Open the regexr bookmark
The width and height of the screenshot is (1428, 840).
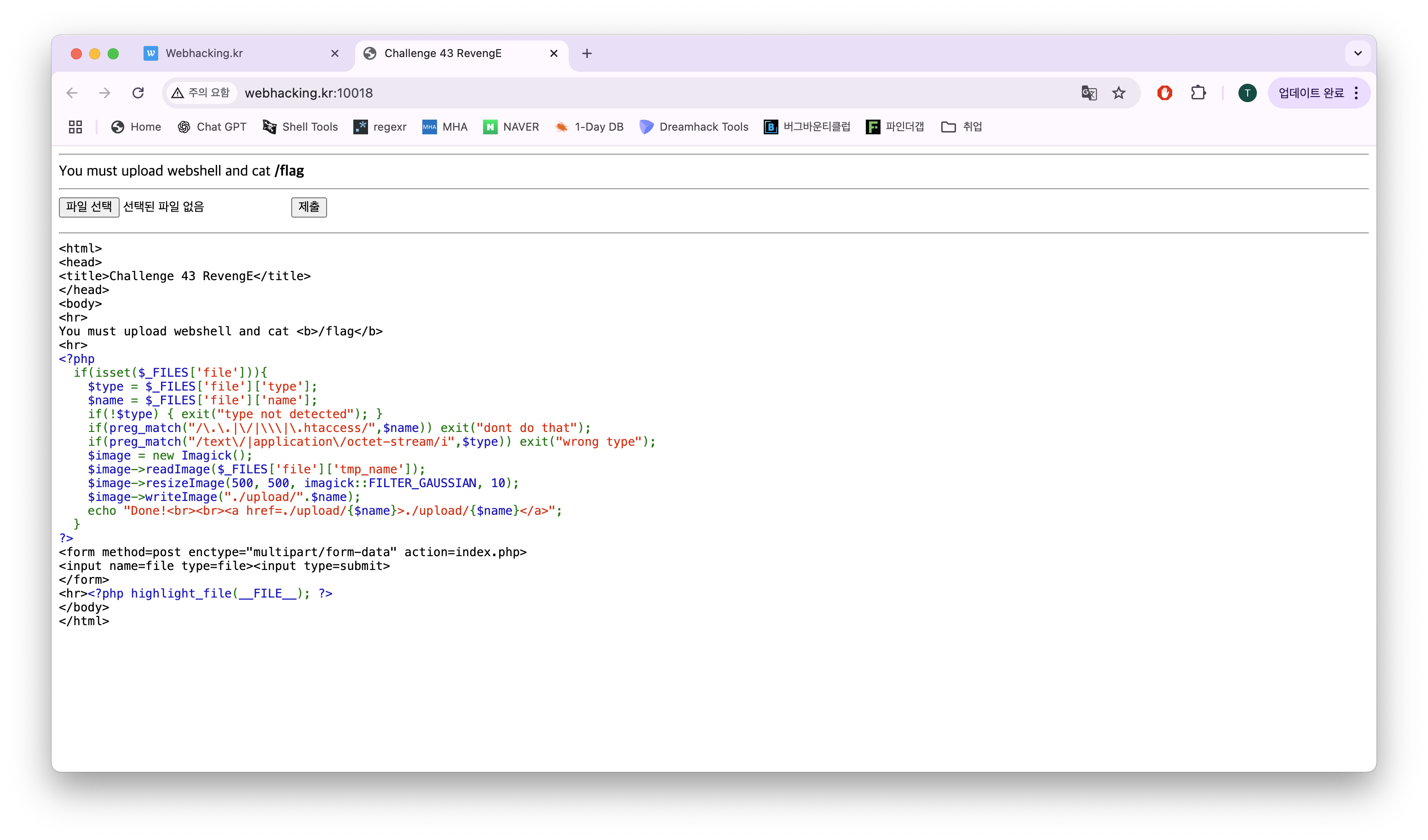pos(380,127)
